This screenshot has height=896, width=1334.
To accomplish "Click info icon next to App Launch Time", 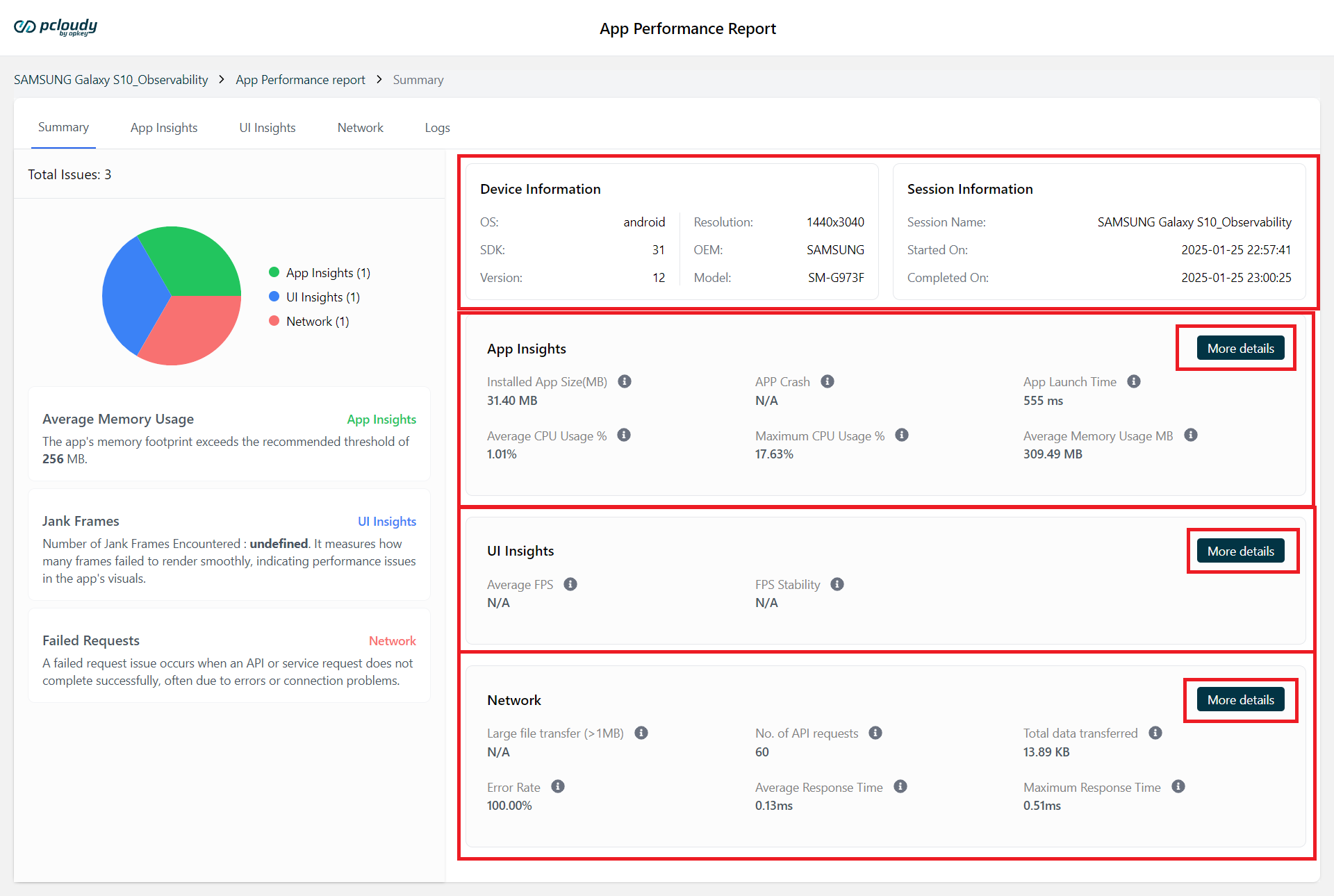I will point(1134,381).
